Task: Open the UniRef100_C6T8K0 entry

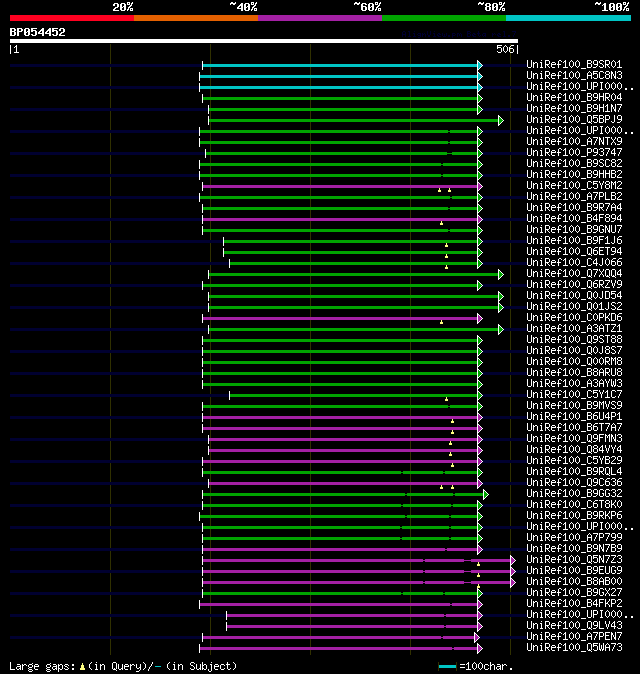Action: 574,505
